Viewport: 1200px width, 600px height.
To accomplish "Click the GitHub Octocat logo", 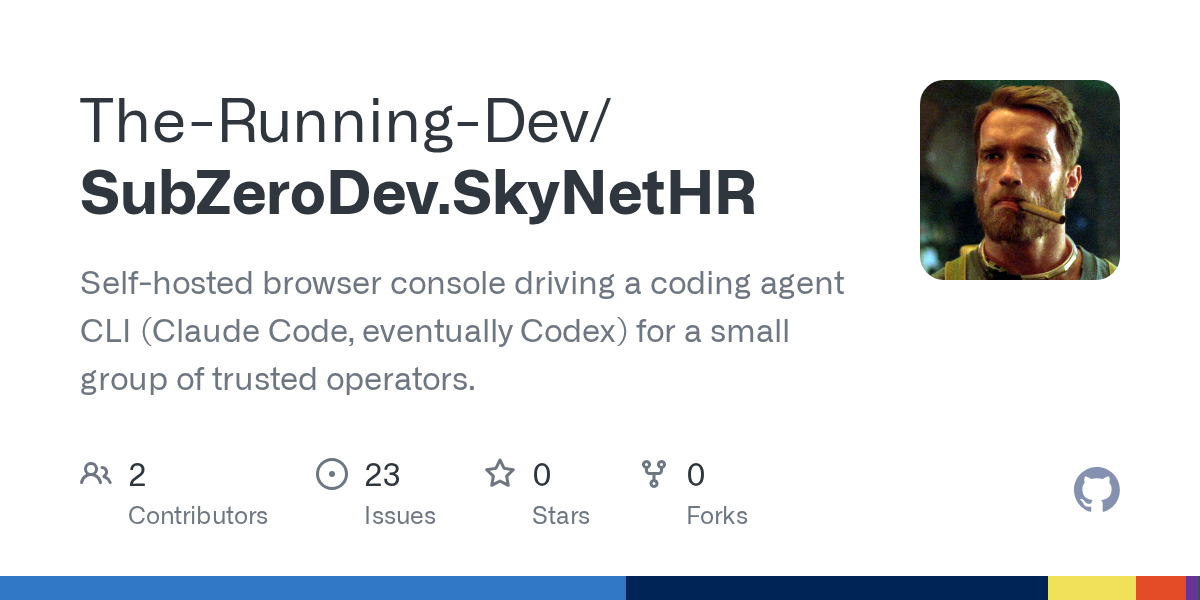I will (x=1097, y=491).
